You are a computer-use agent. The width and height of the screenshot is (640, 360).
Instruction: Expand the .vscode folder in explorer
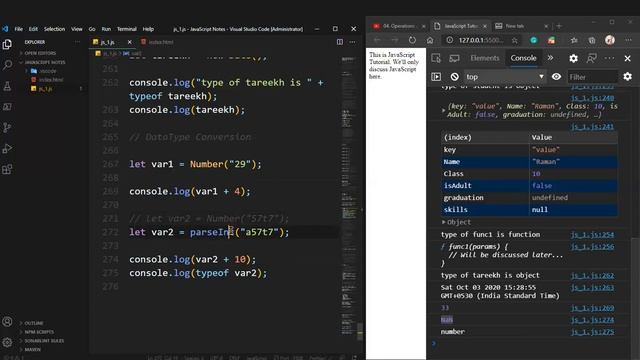pyautogui.click(x=44, y=71)
